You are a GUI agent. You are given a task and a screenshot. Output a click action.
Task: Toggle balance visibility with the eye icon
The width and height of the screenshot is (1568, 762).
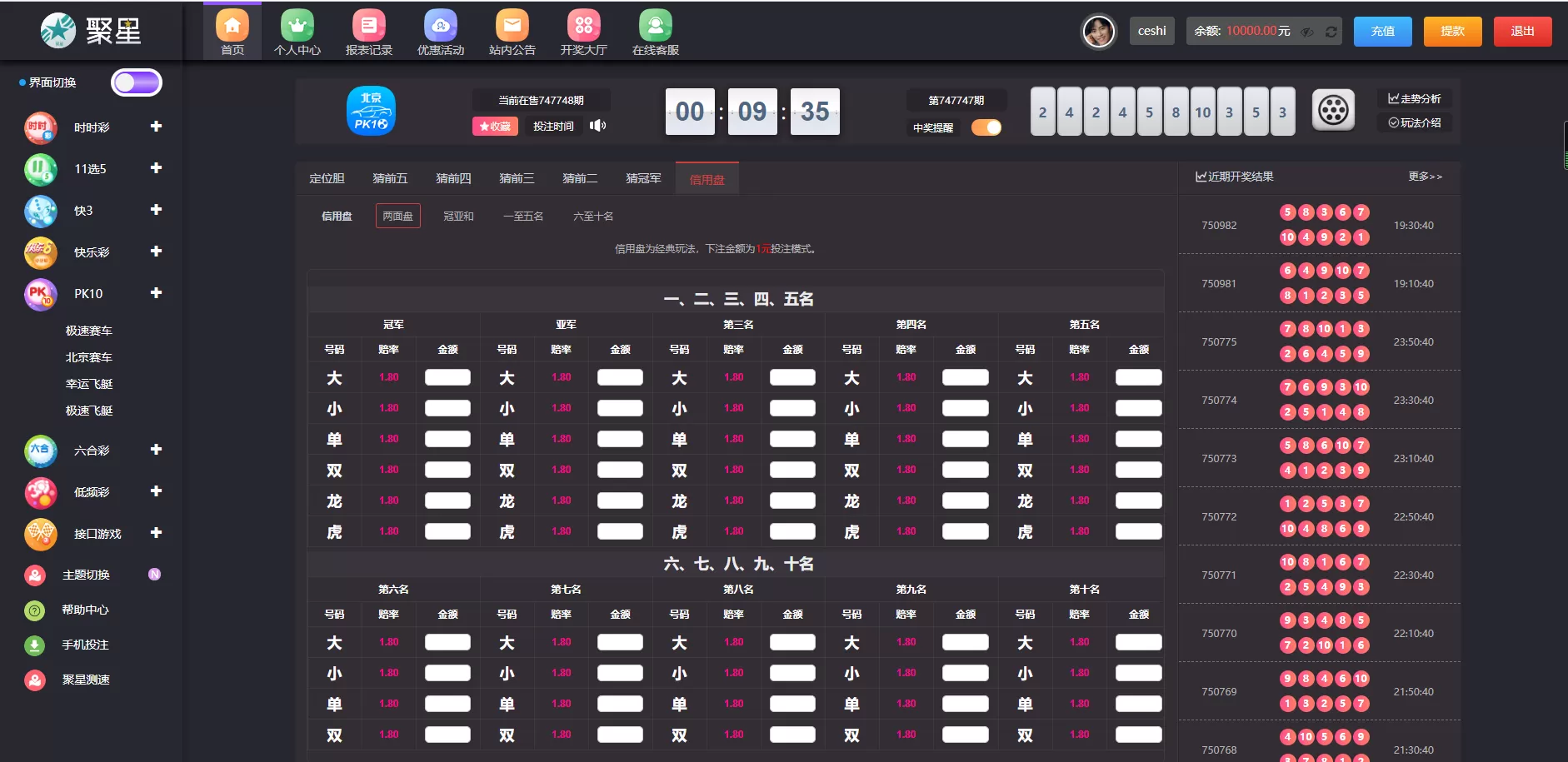[x=1307, y=32]
